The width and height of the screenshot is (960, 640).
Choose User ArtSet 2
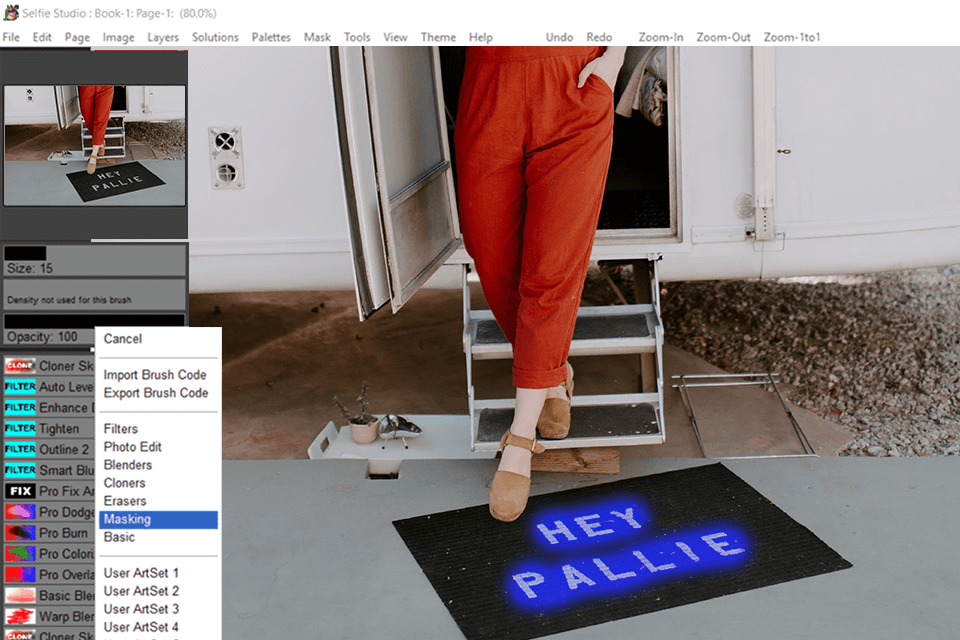click(141, 591)
